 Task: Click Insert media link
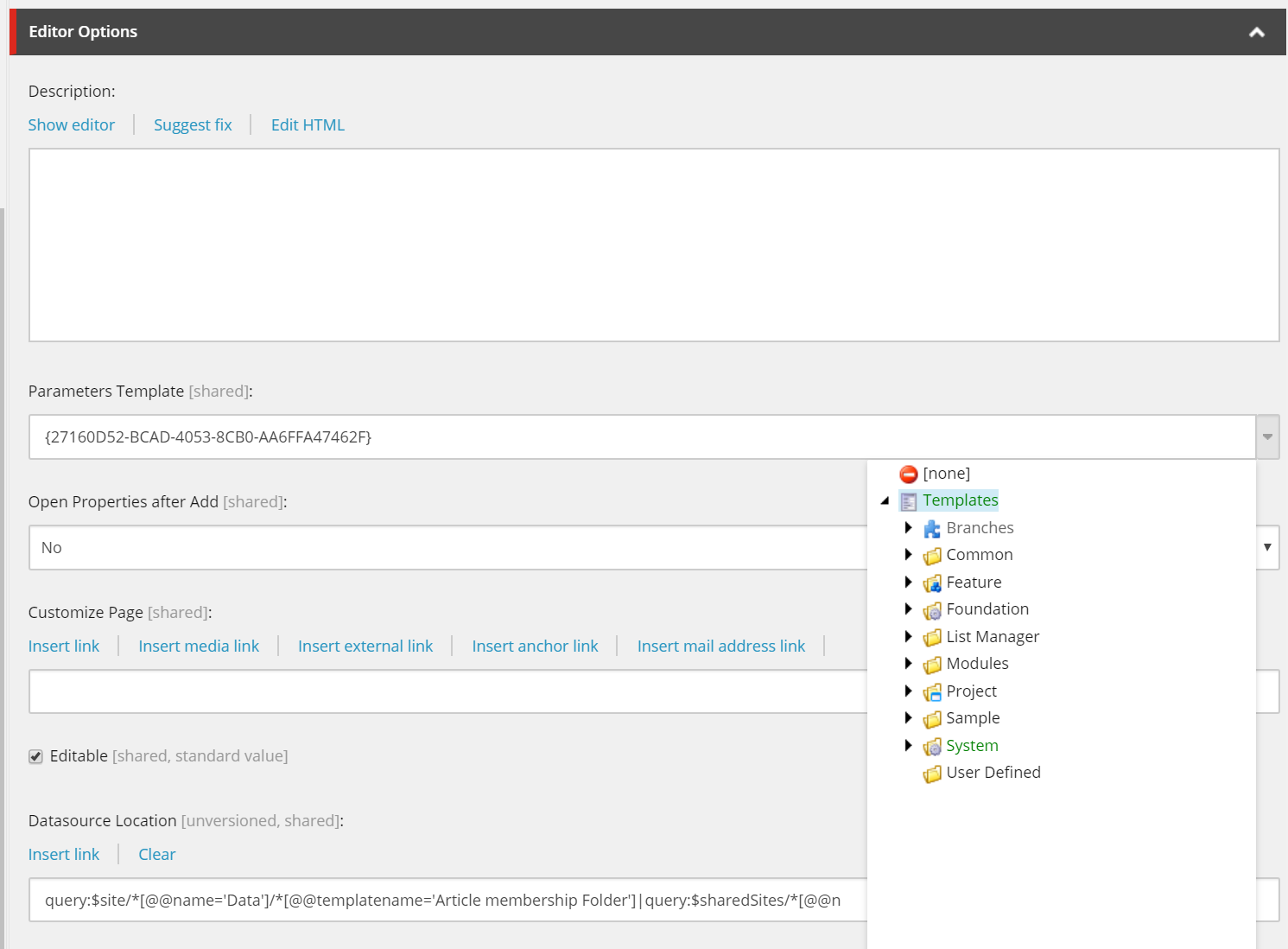[199, 646]
